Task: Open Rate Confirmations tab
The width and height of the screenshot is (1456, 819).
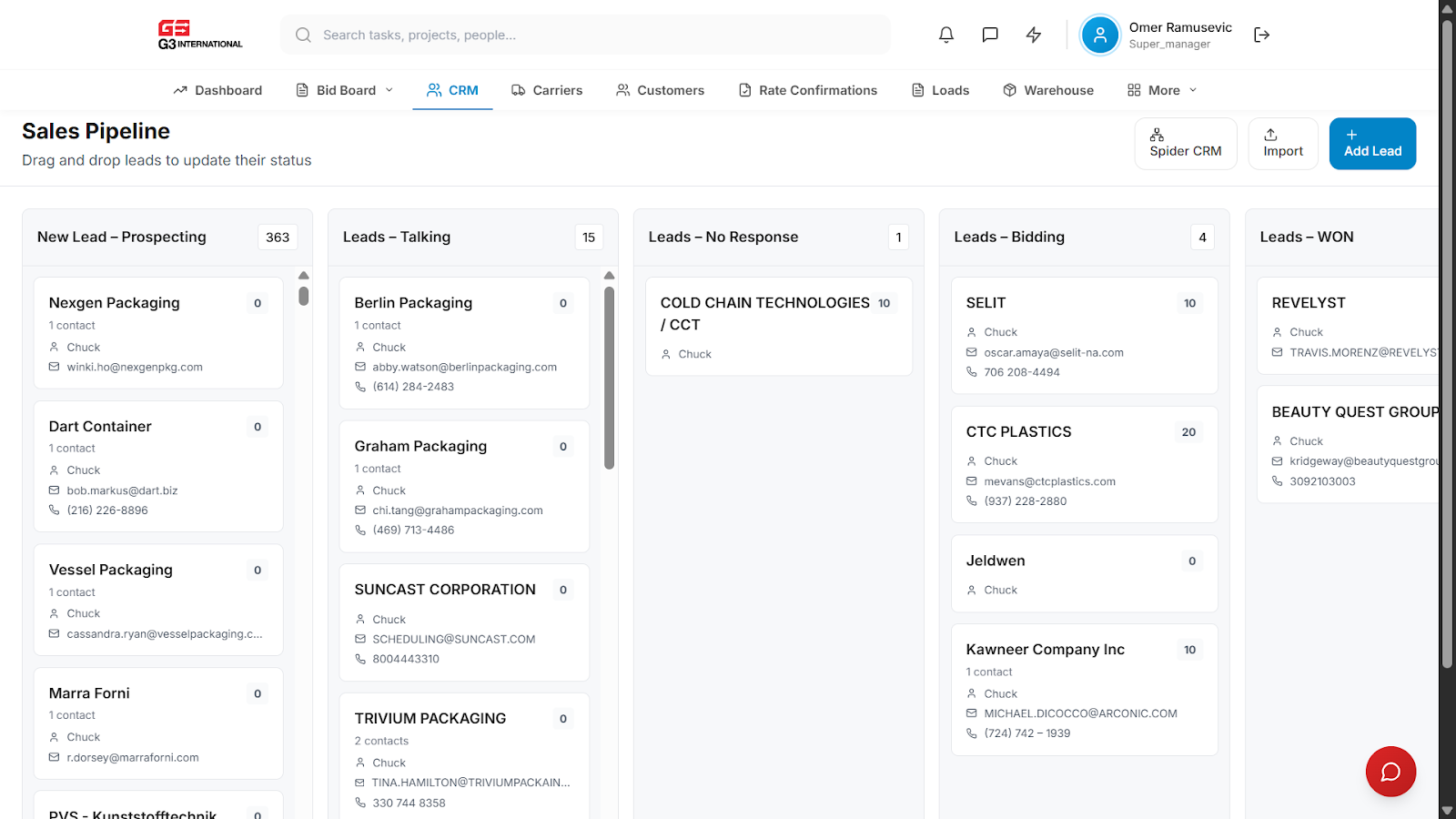Action: [x=808, y=90]
